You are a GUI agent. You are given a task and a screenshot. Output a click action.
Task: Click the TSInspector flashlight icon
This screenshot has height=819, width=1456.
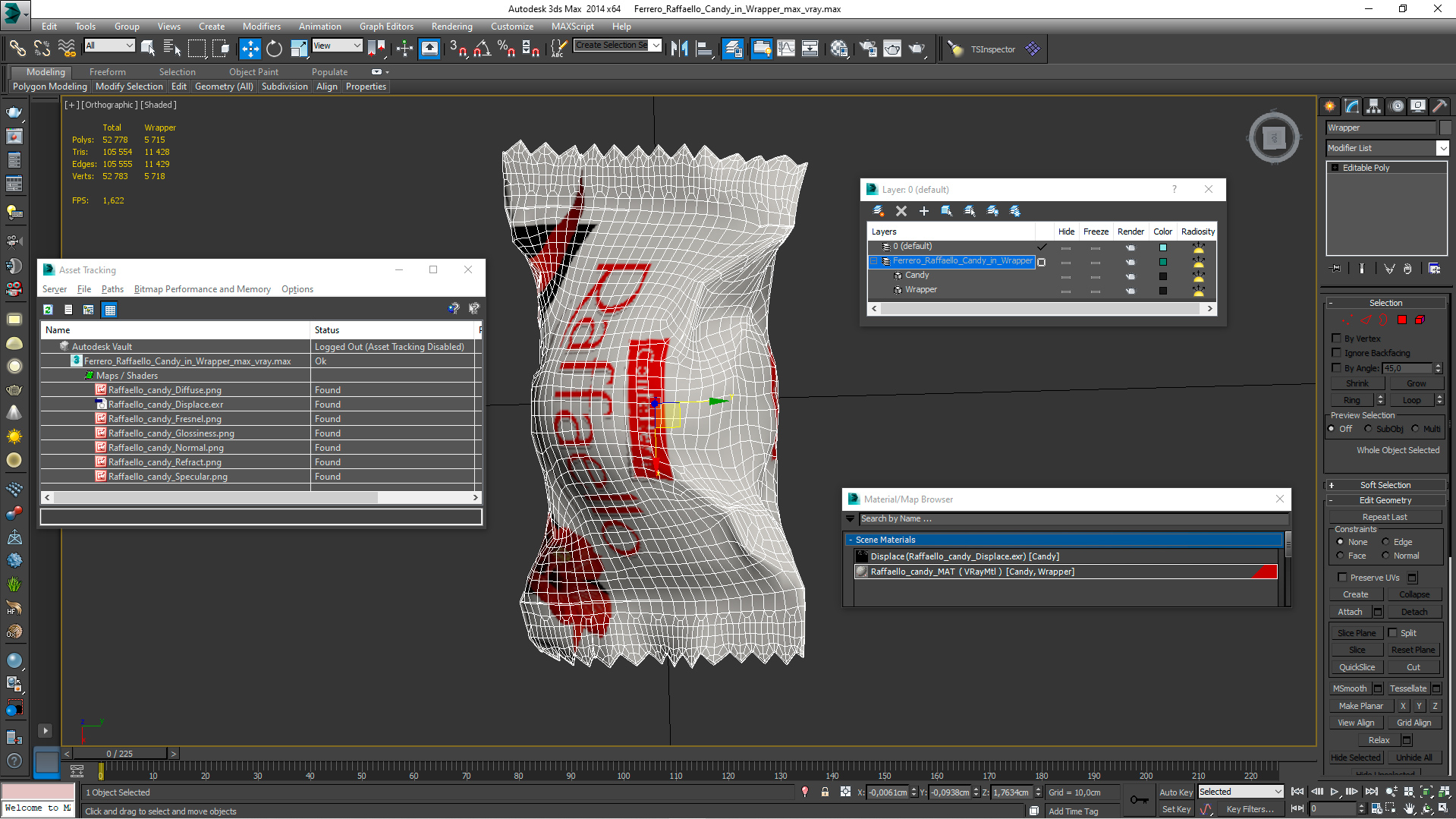point(955,49)
